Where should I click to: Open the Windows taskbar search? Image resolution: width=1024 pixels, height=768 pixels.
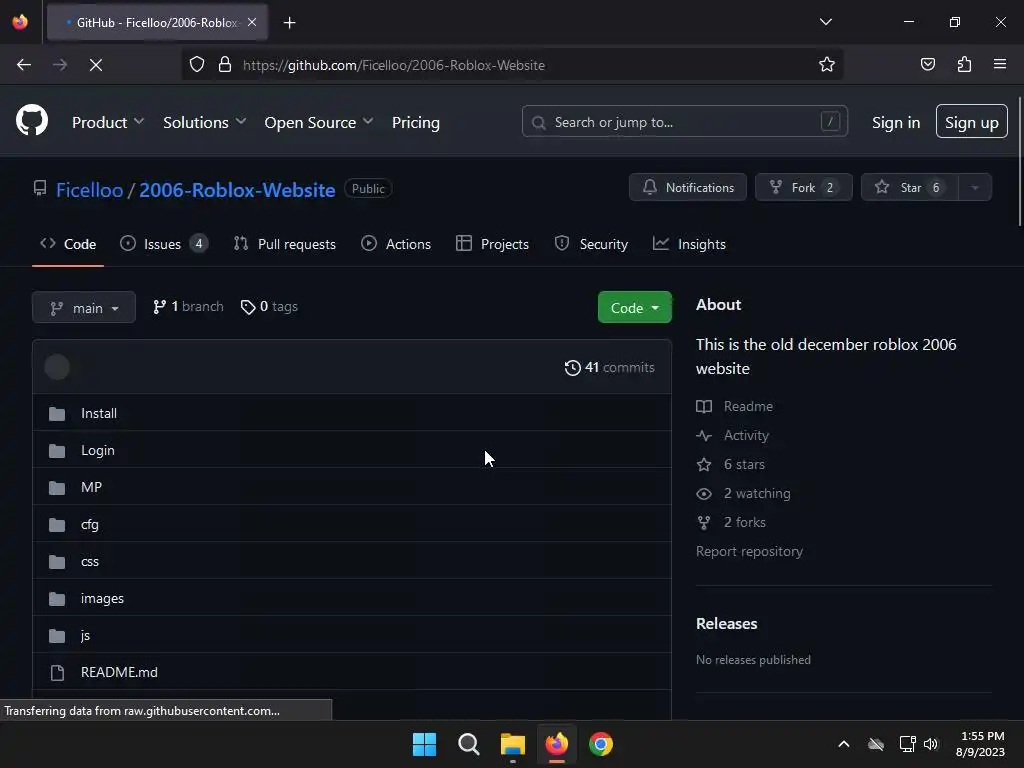click(x=468, y=744)
